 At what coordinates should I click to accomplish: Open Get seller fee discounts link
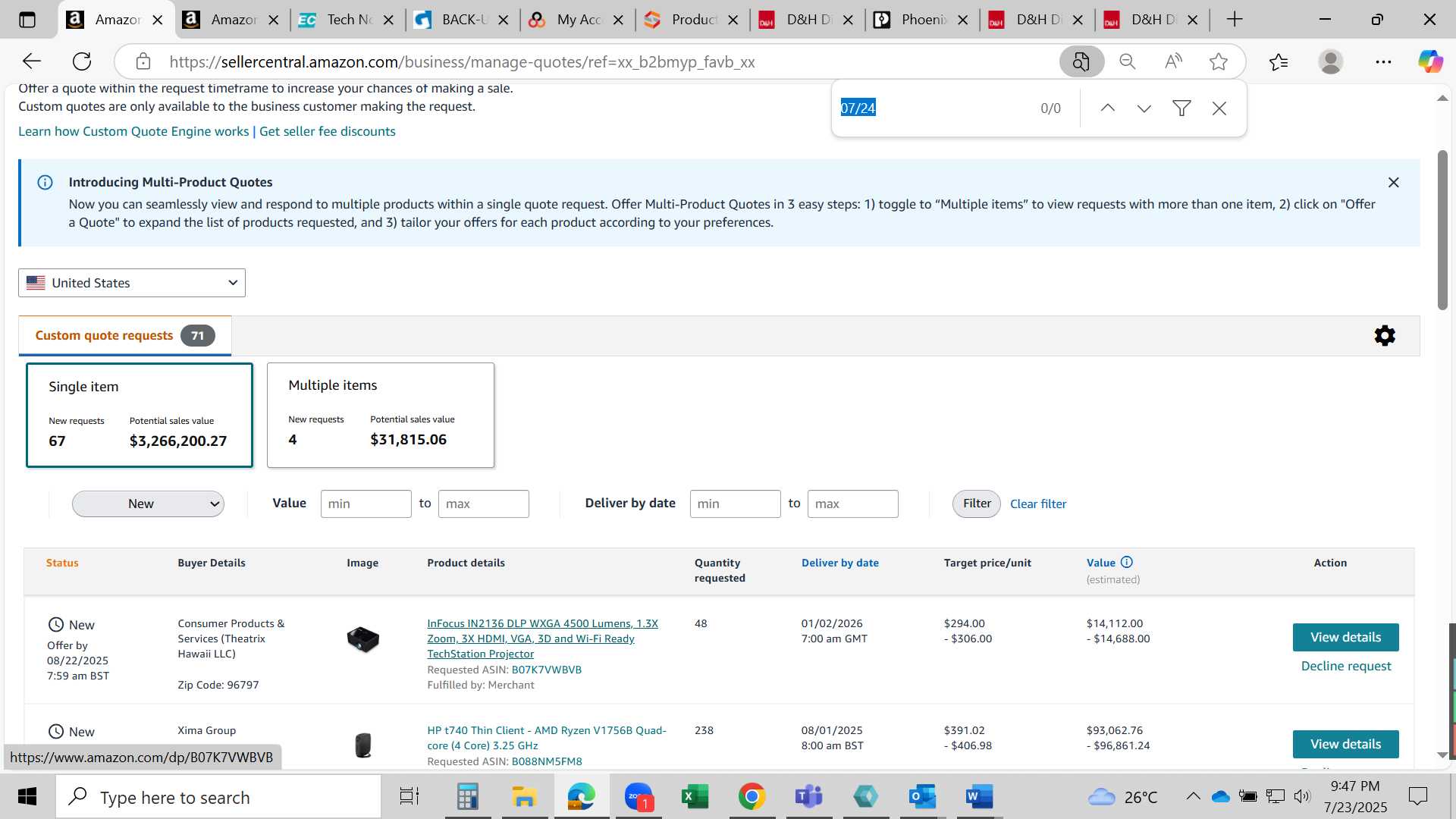328,131
